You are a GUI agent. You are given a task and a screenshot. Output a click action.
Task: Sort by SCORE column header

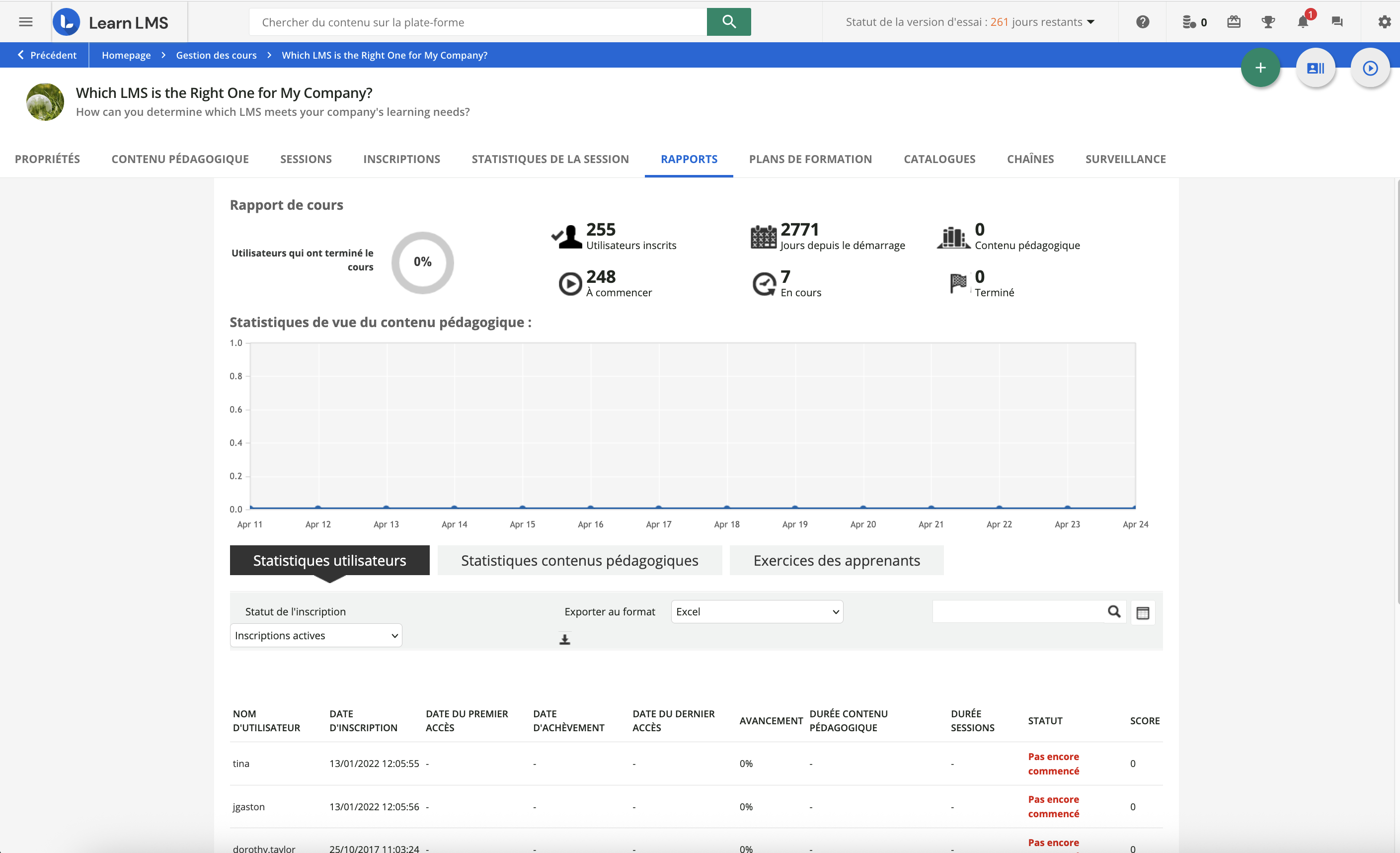click(1144, 720)
